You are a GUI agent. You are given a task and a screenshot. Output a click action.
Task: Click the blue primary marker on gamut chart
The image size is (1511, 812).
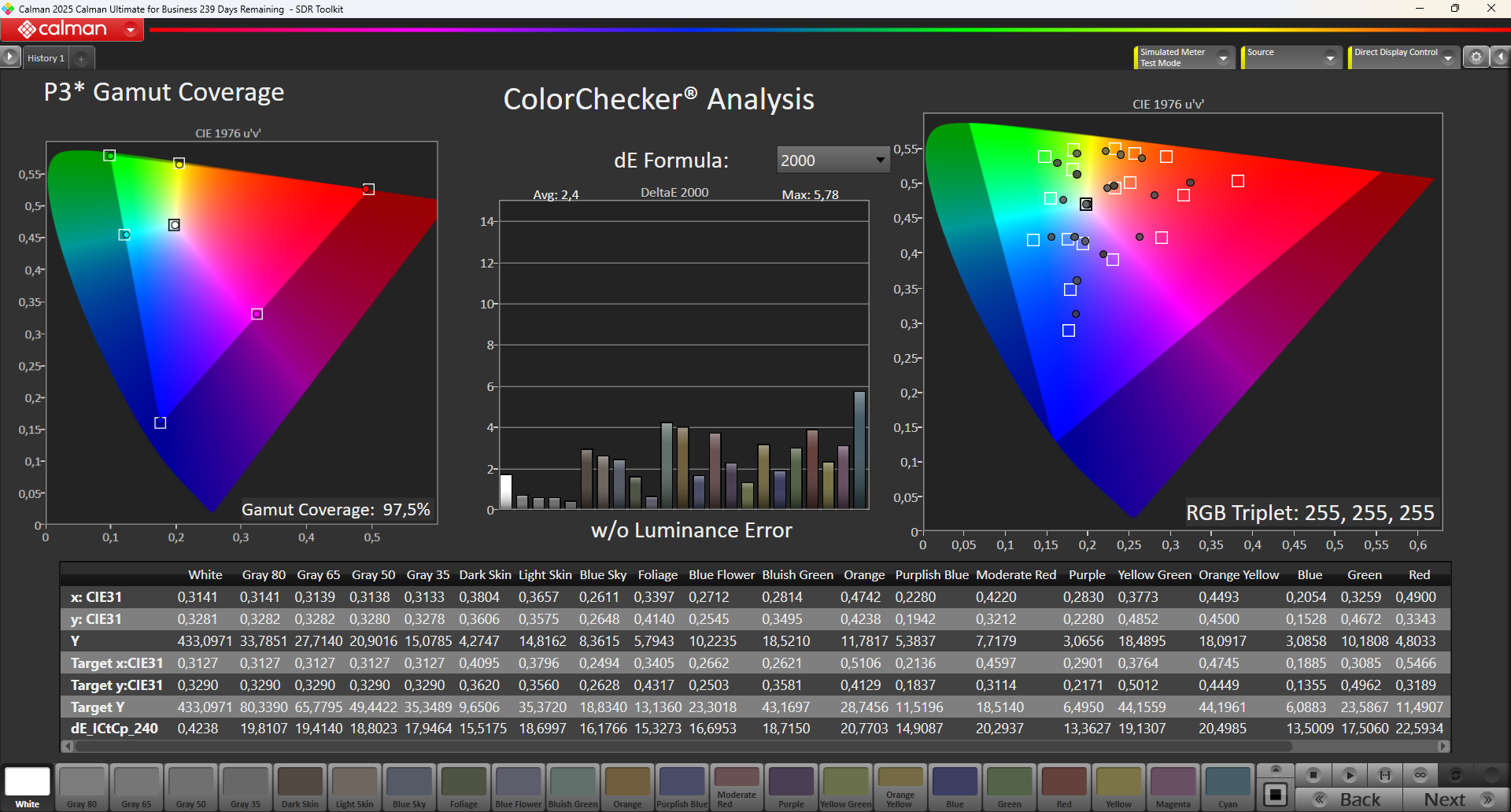click(x=160, y=423)
